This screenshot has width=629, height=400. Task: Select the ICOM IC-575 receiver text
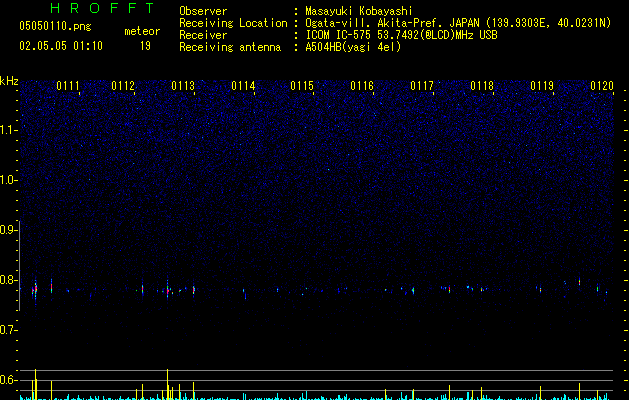[x=402, y=35]
